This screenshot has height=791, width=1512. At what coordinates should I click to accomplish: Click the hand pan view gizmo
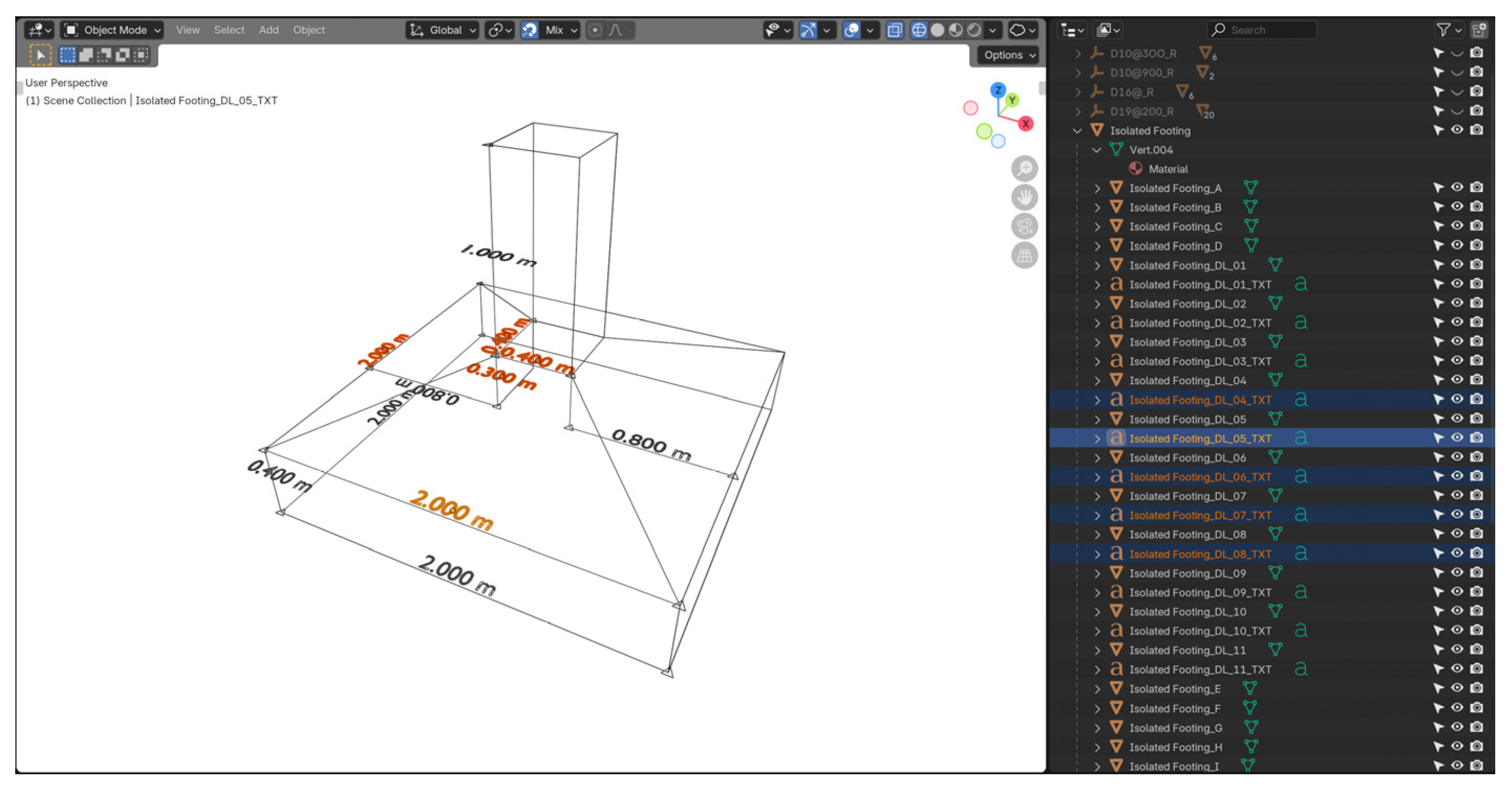click(x=1024, y=197)
